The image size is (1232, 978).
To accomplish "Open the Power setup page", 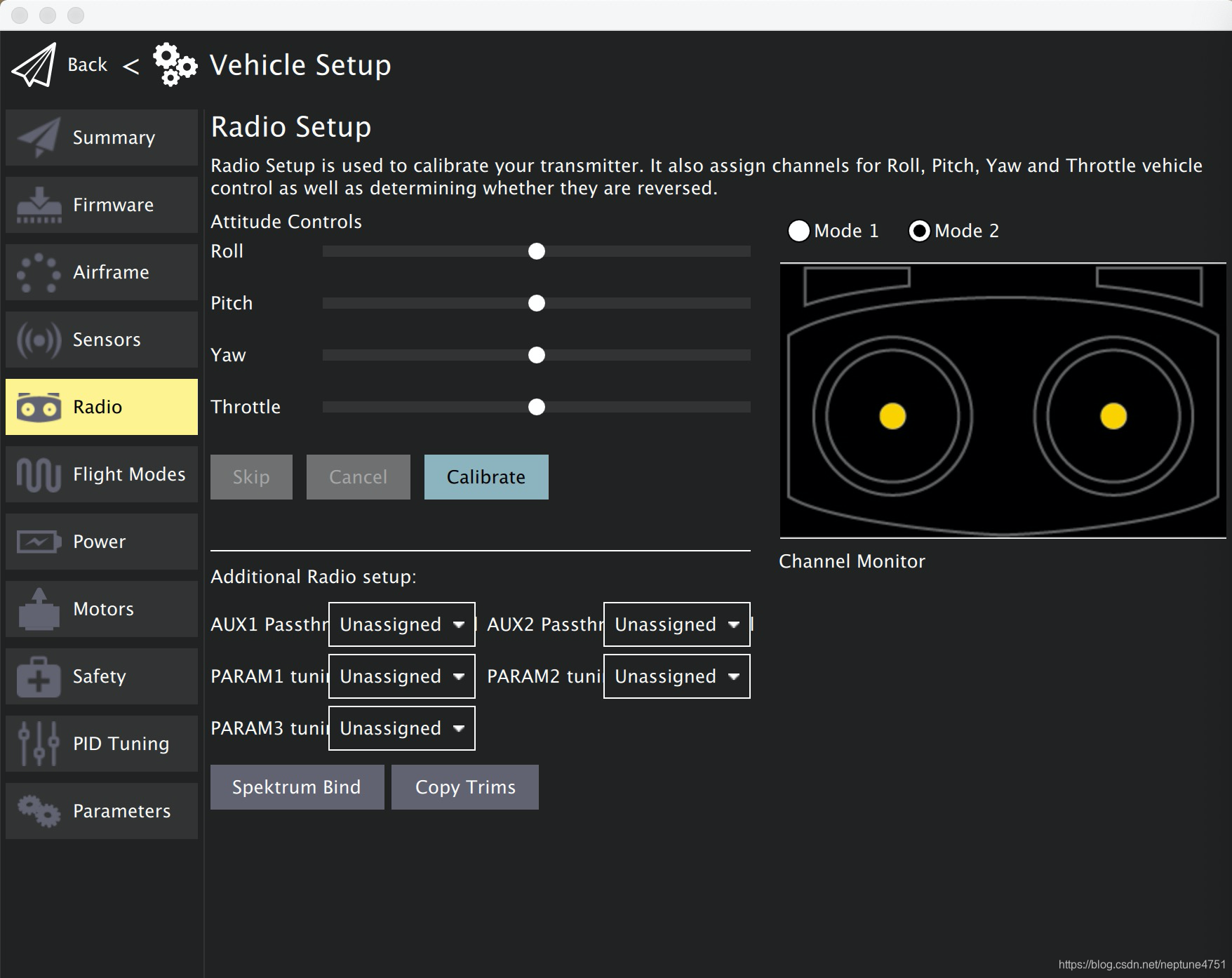I will click(x=102, y=542).
